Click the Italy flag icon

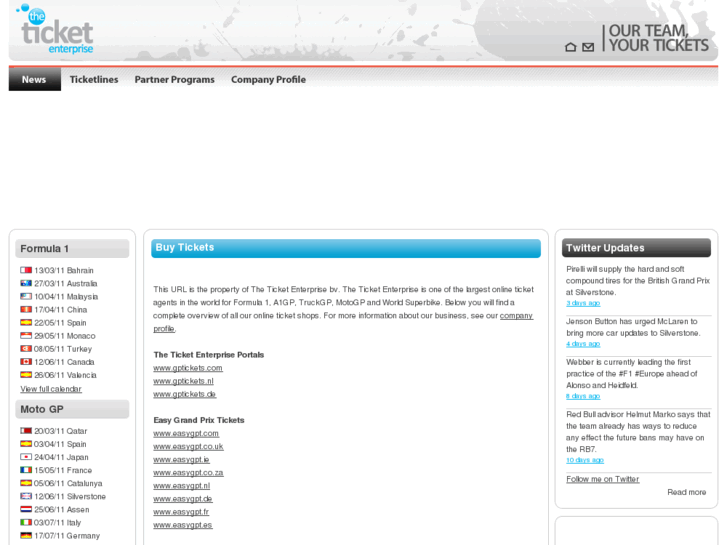tap(26, 522)
